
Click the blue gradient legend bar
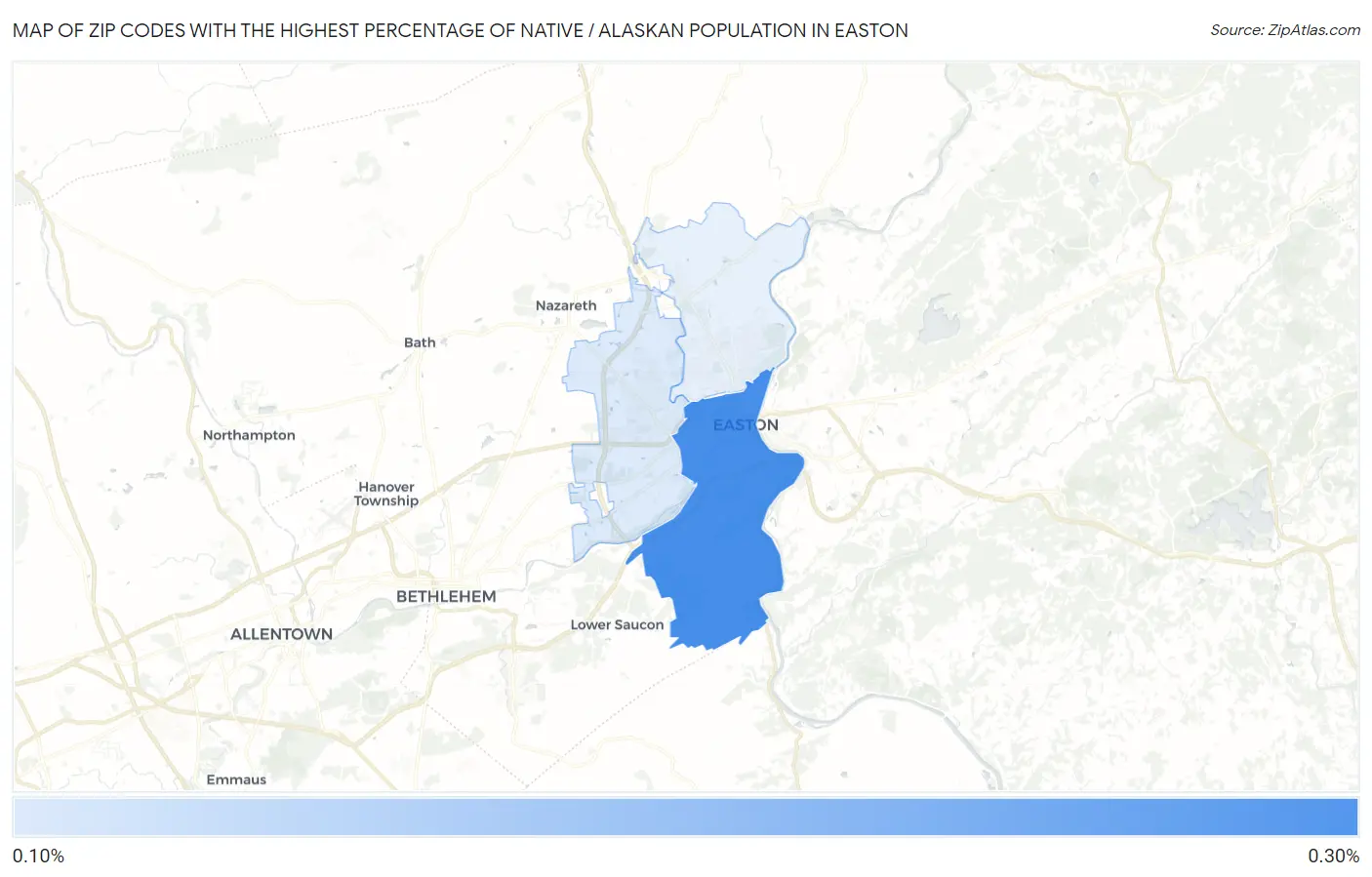[685, 817]
